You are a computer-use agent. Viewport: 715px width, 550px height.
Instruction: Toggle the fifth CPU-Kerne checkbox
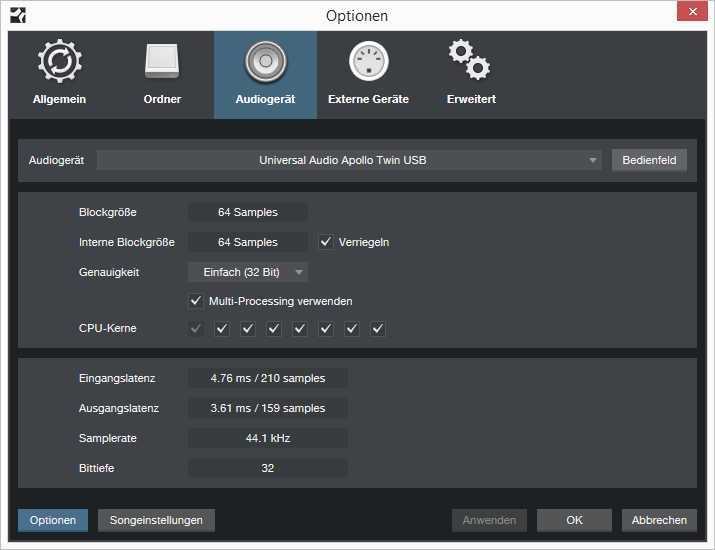click(300, 328)
